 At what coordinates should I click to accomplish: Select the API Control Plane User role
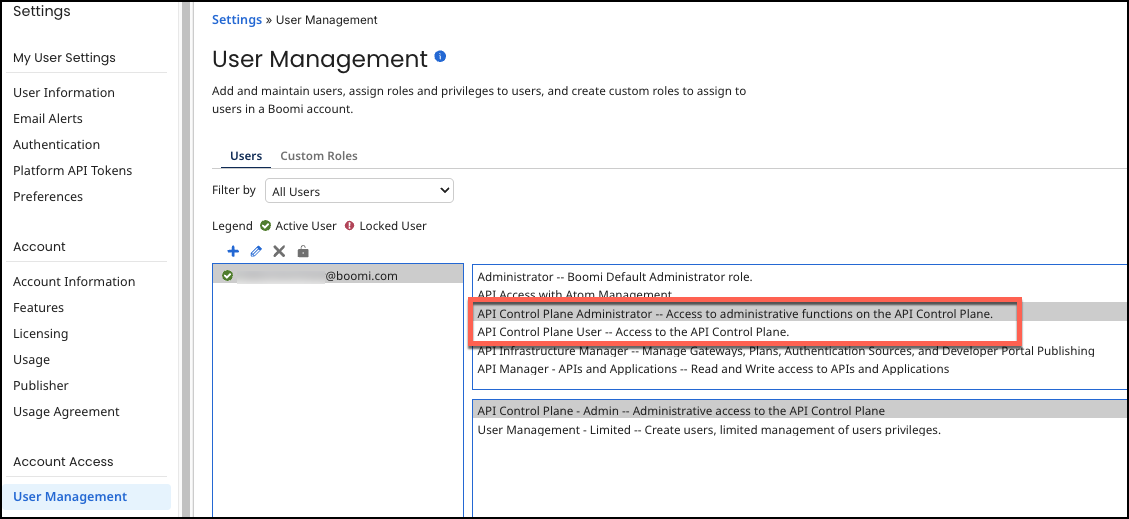[633, 332]
